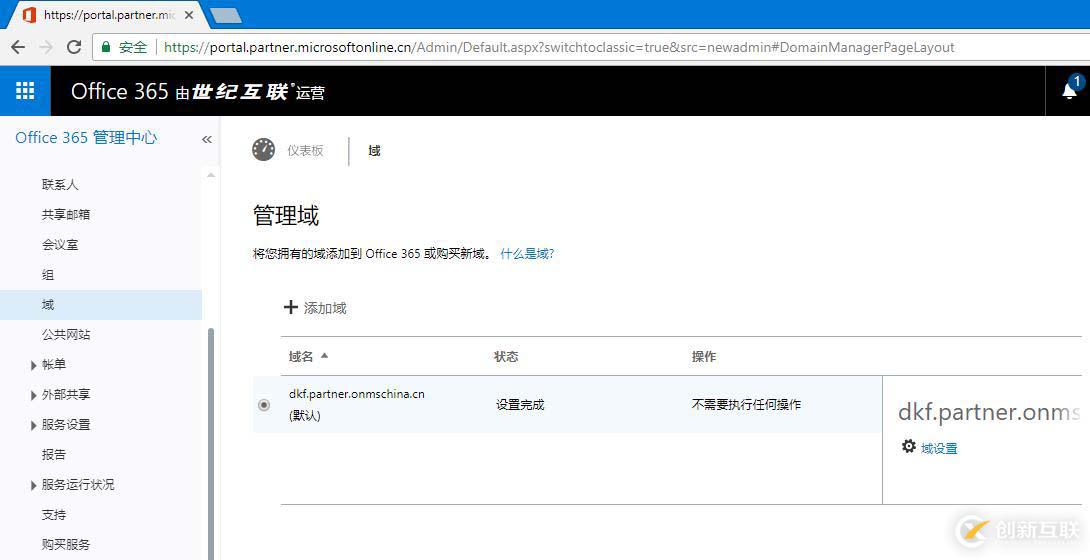The width and height of the screenshot is (1090, 560).
Task: Click the 管理域 page heading
Action: [286, 215]
